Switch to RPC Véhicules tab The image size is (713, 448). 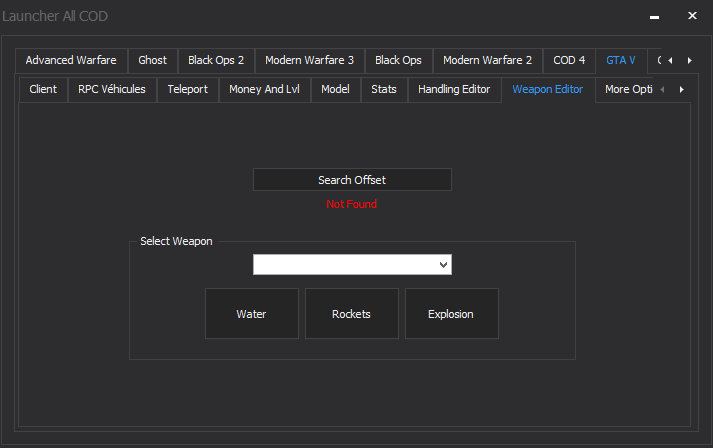[x=112, y=90]
